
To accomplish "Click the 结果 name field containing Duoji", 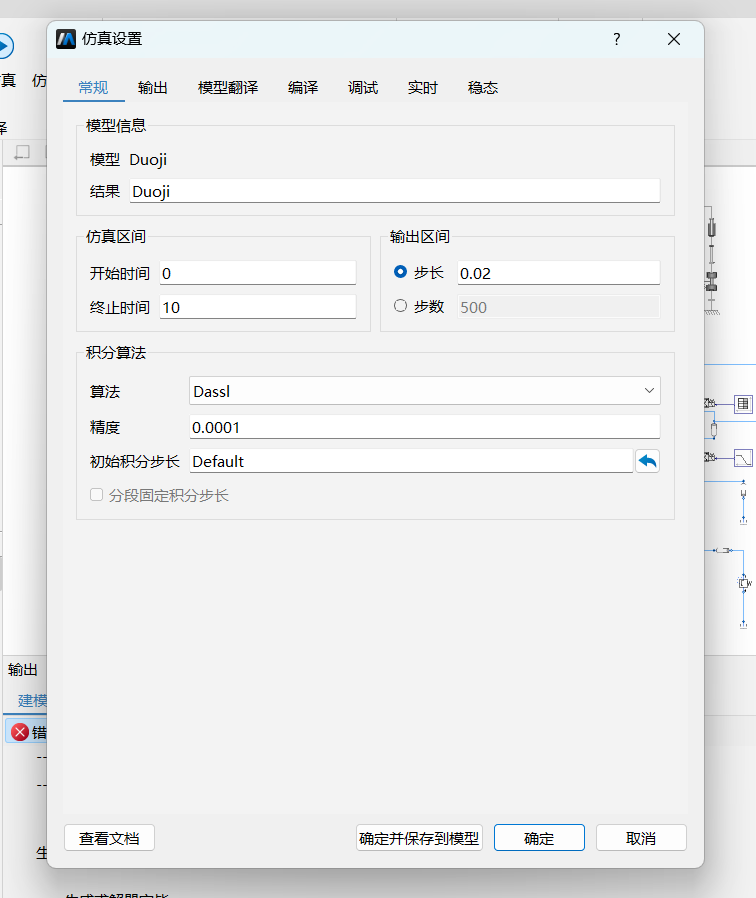I will pos(395,191).
